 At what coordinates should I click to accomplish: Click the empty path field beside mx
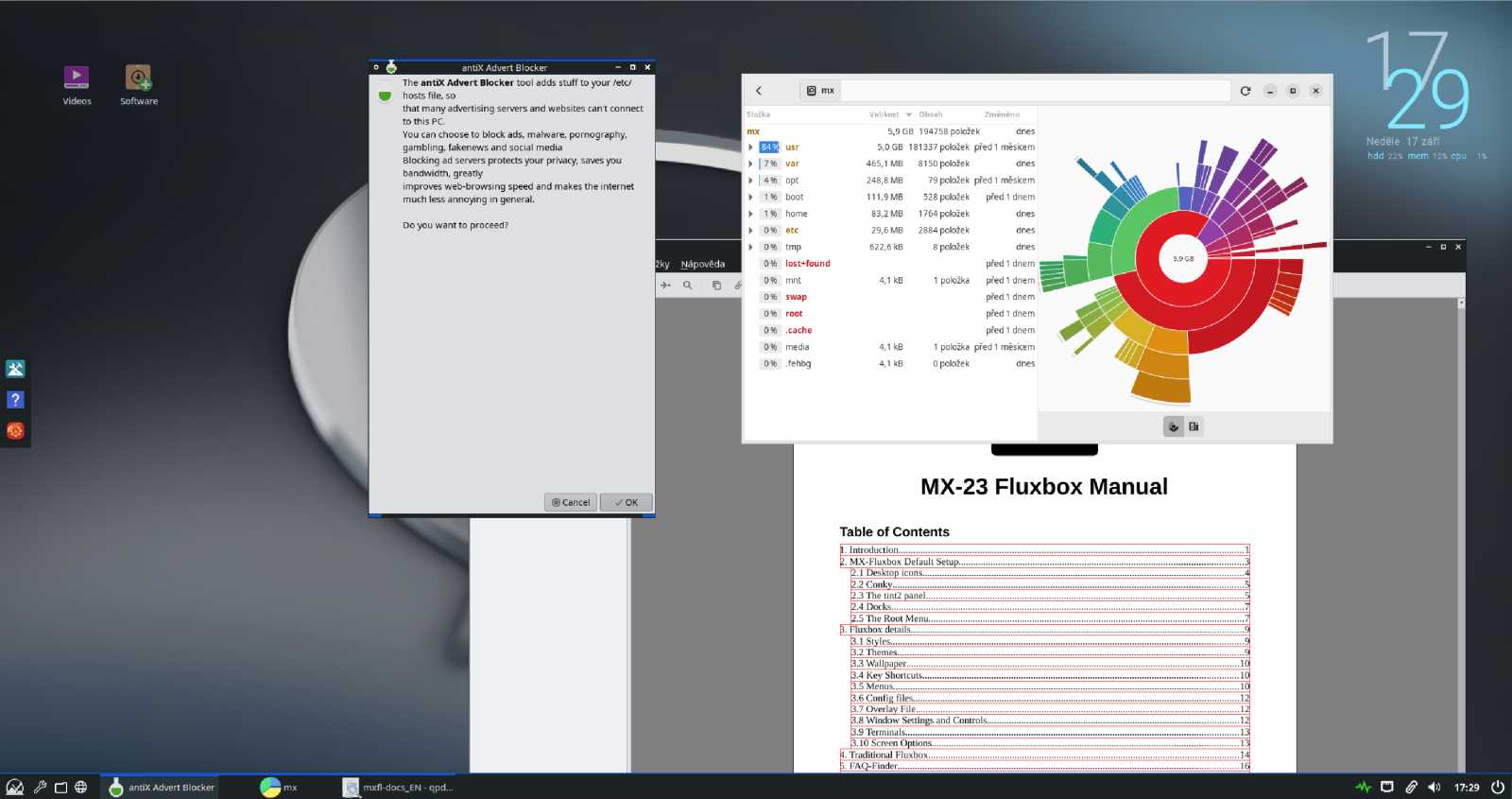1035,91
